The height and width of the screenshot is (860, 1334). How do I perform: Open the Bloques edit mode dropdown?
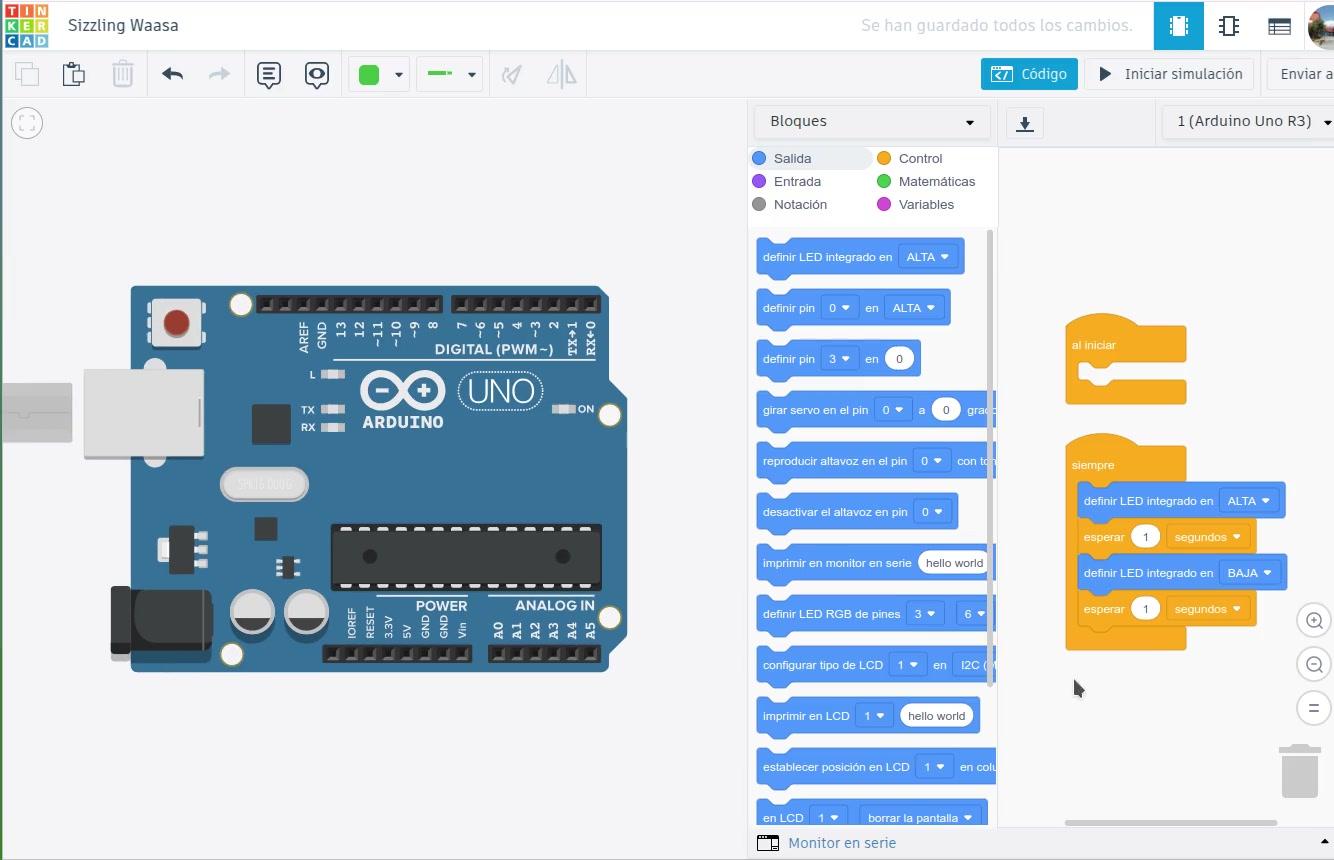point(872,122)
